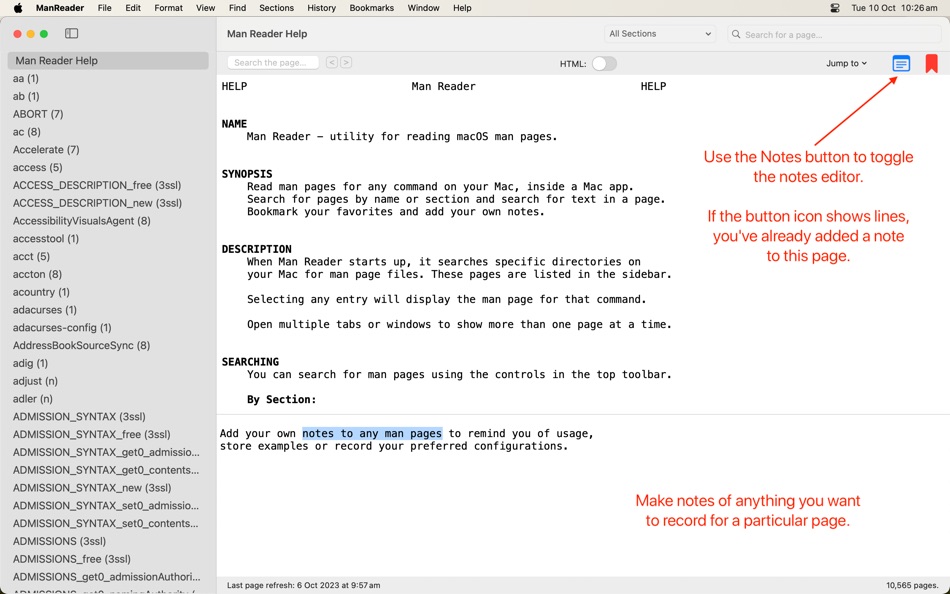Open the Apple menu
The height and width of the screenshot is (594, 950).
tap(18, 8)
